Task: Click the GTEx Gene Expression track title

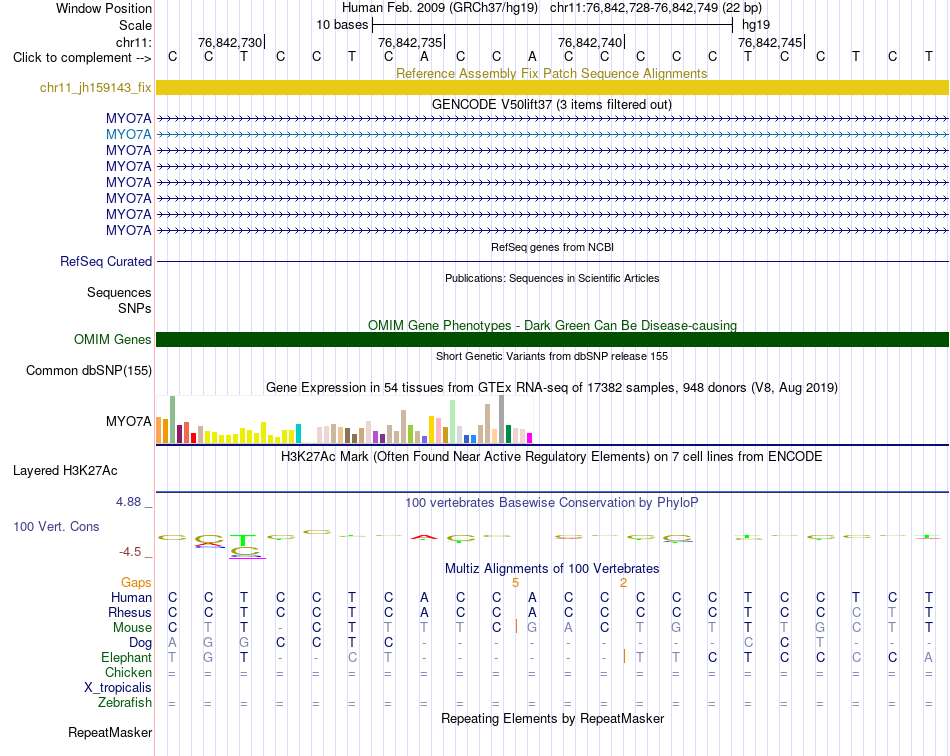Action: [552, 388]
